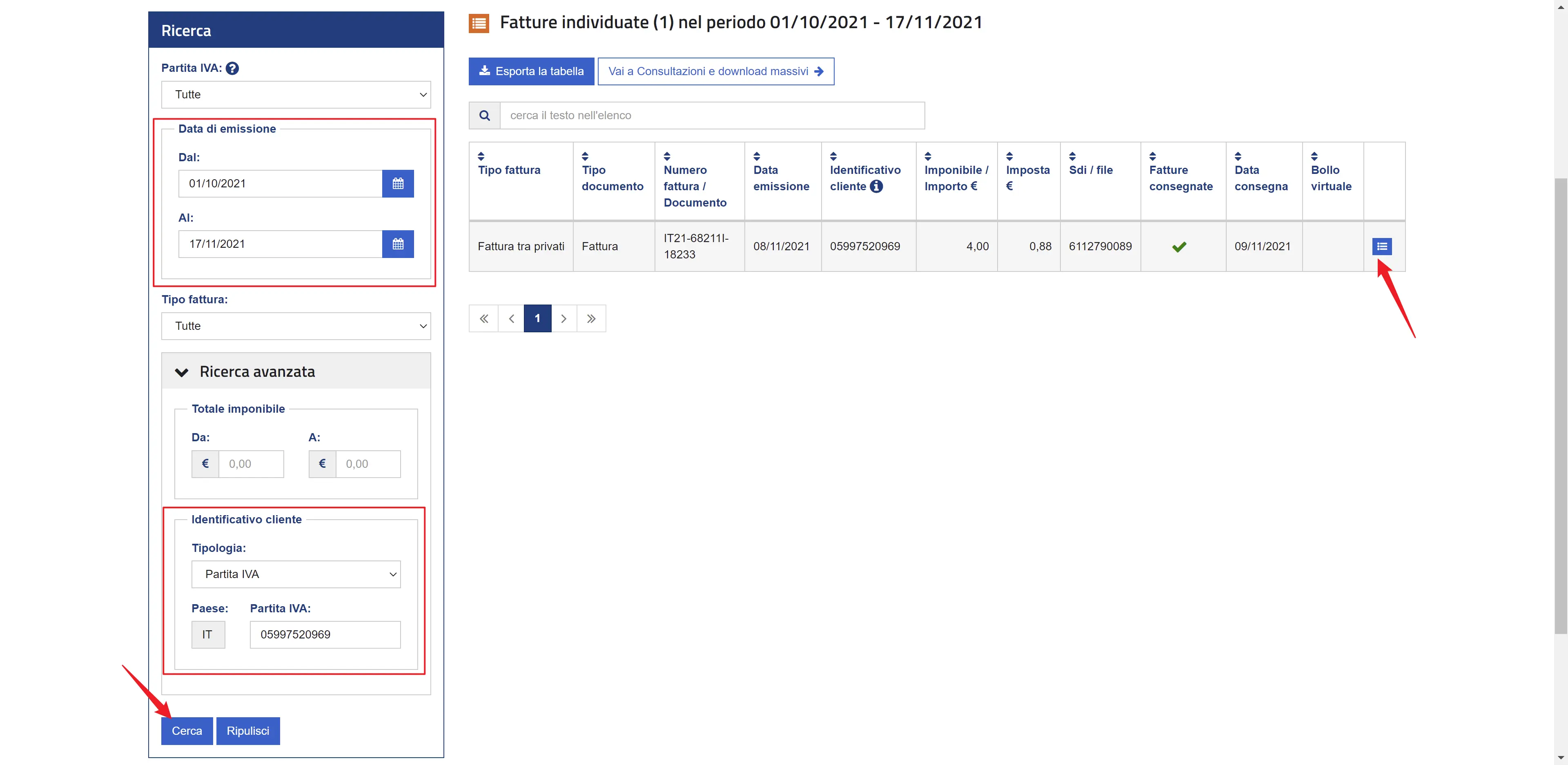Click the Partita IVA help question icon

(x=232, y=68)
